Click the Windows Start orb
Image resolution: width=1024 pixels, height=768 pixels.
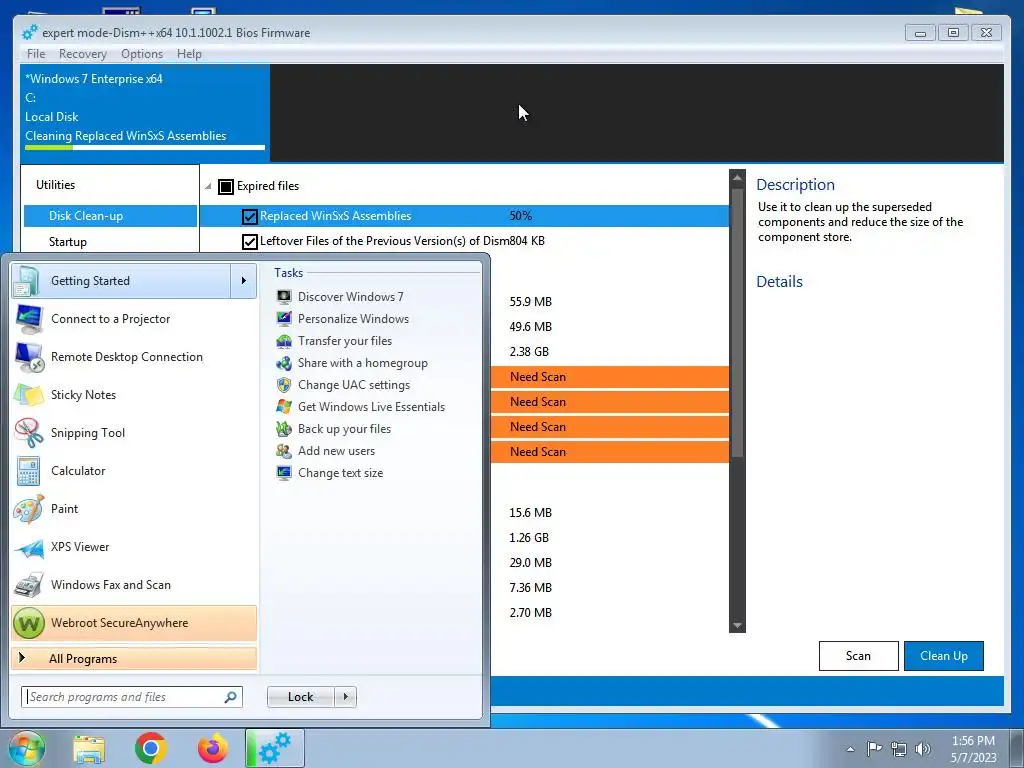26,748
